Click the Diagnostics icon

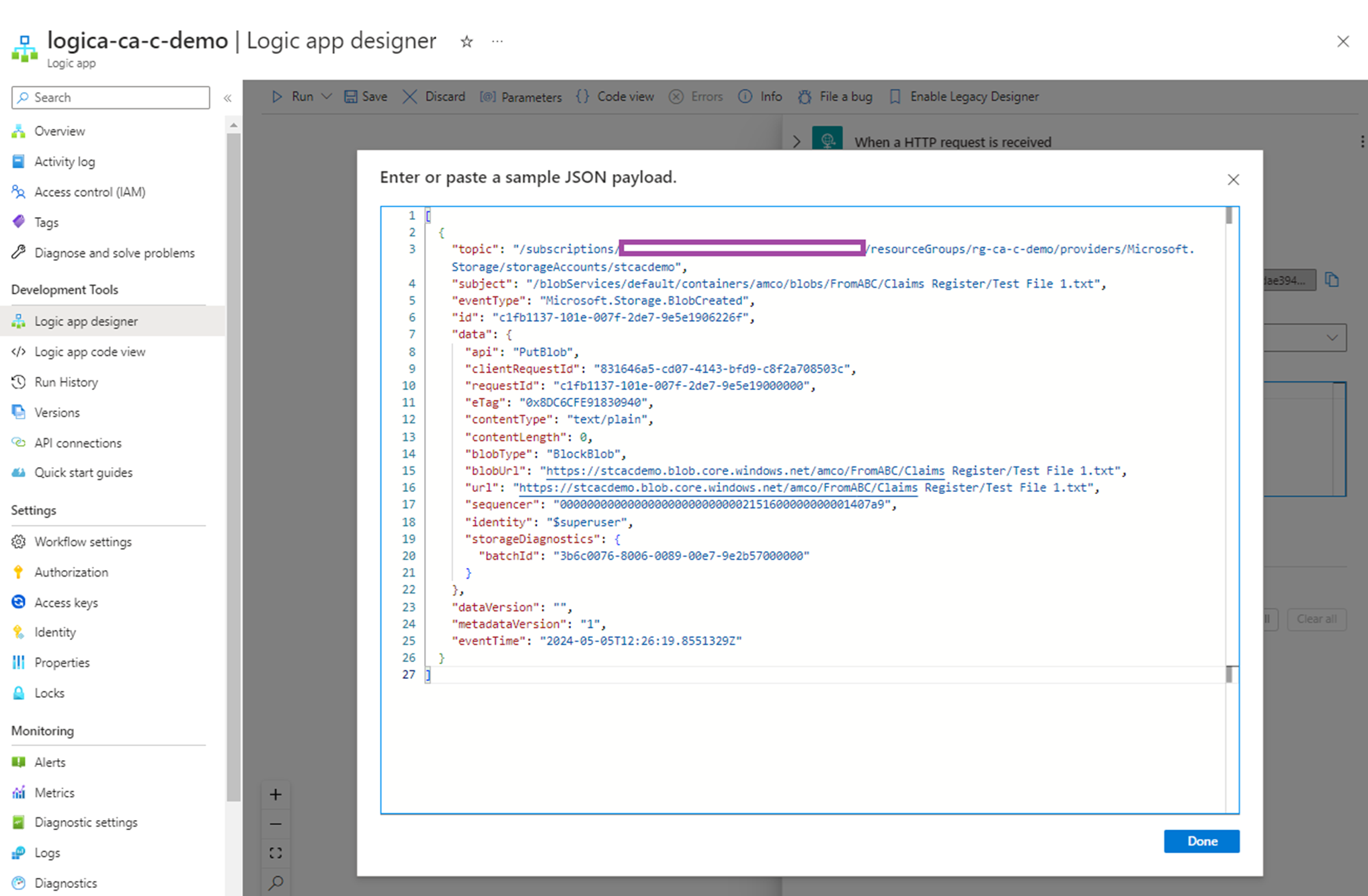(19, 883)
